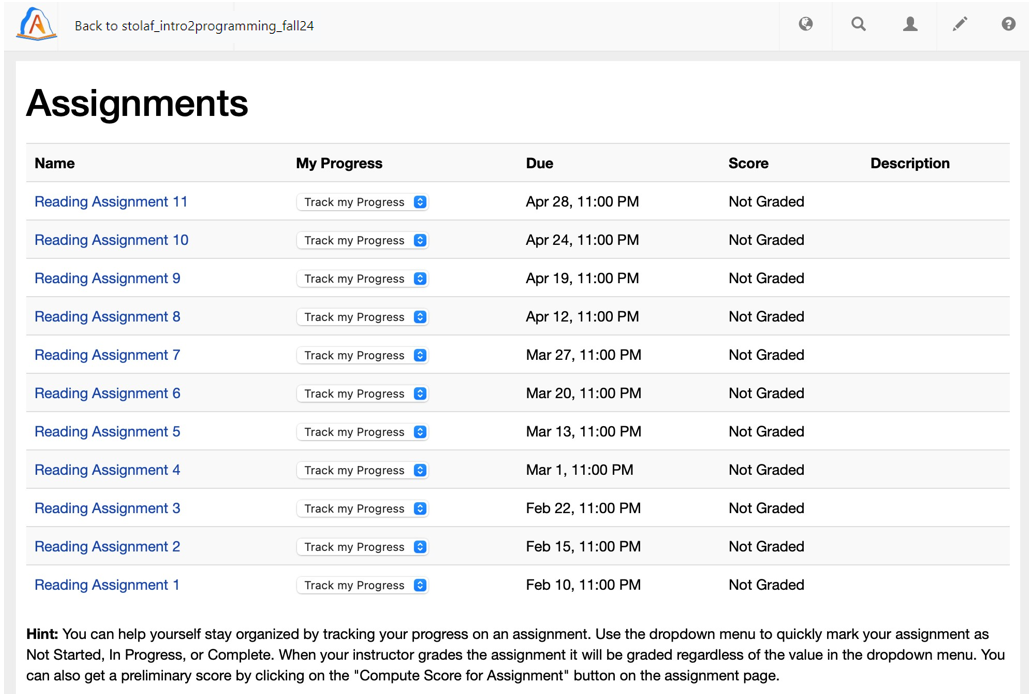Click blue arrow stepper for Reading Assignment 1
Image resolution: width=1029 pixels, height=694 pixels.
click(420, 585)
